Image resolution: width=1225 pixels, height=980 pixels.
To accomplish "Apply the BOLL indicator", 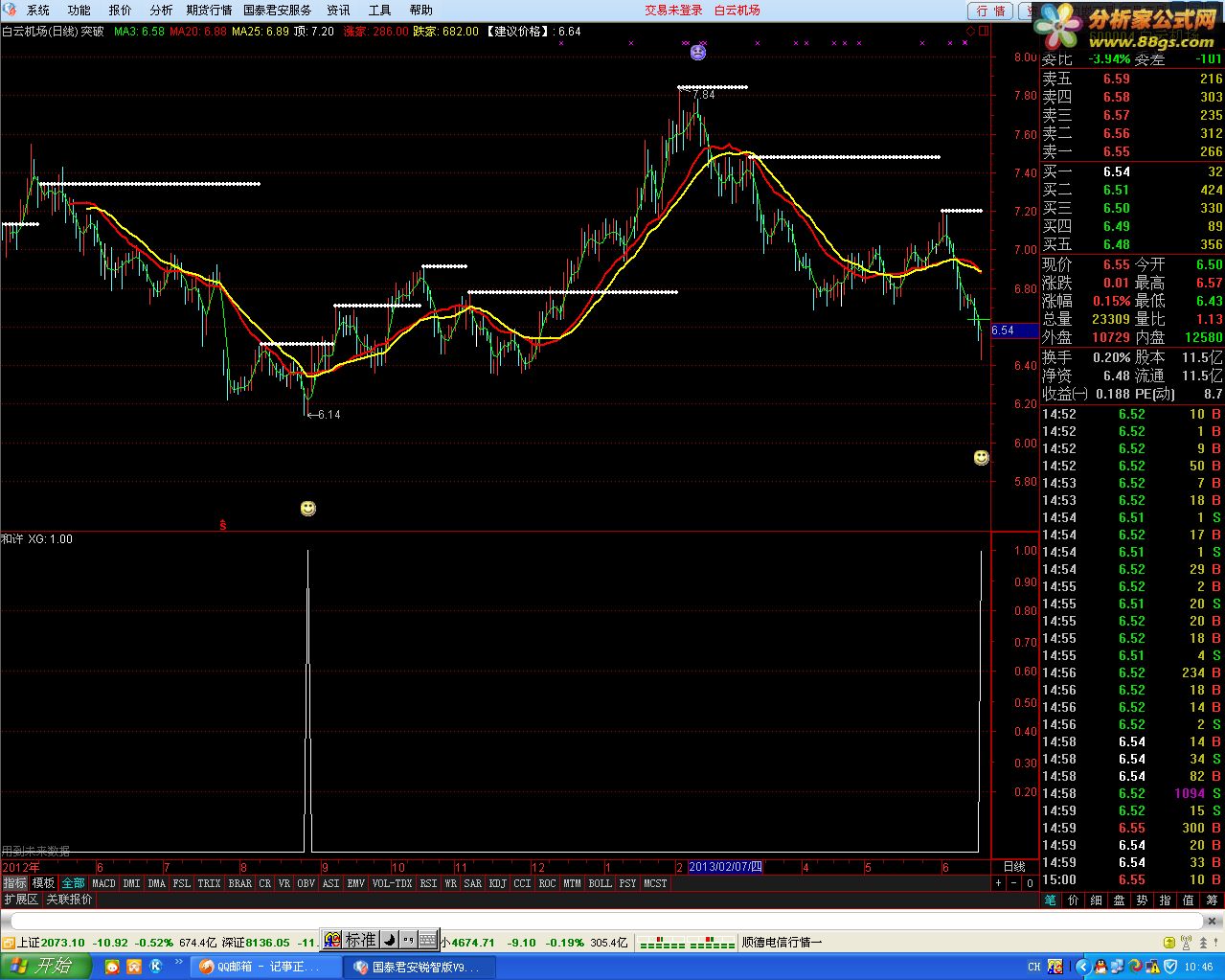I will click(x=601, y=883).
